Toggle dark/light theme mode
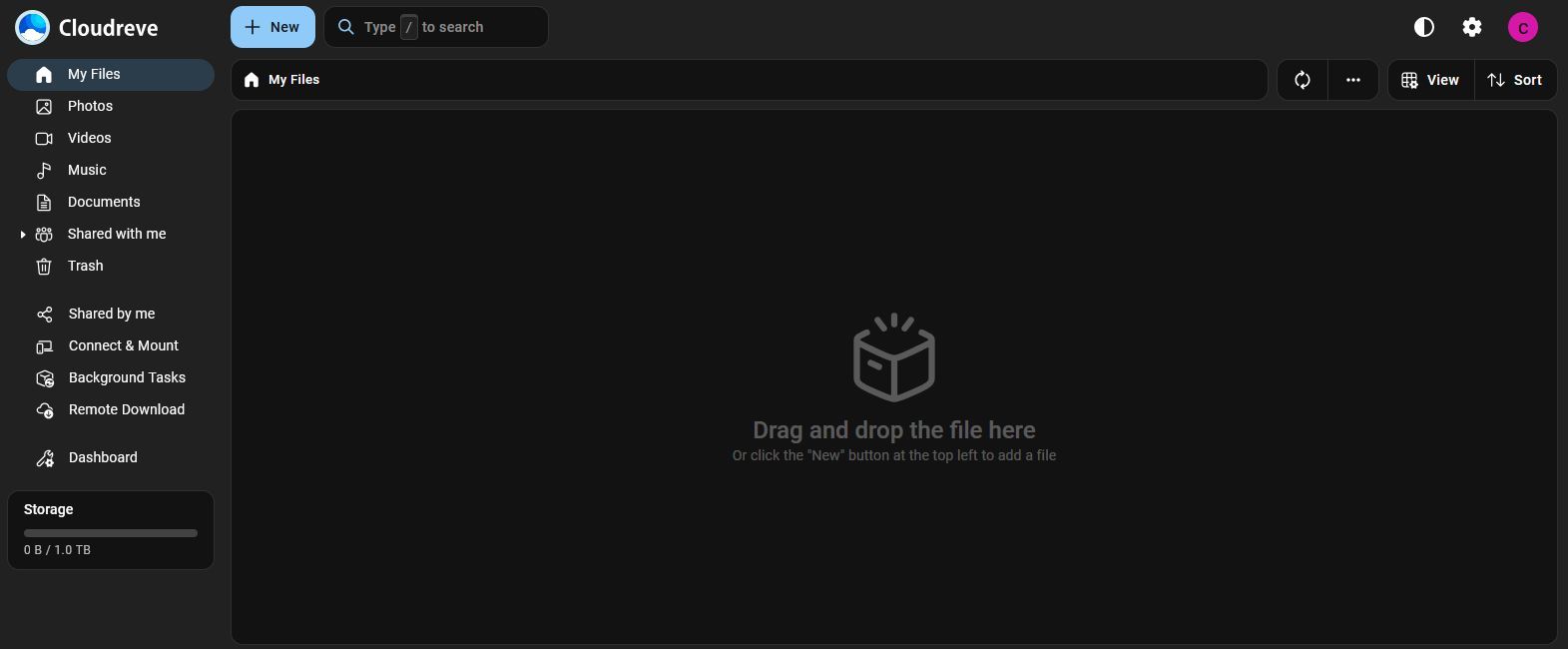 tap(1423, 27)
